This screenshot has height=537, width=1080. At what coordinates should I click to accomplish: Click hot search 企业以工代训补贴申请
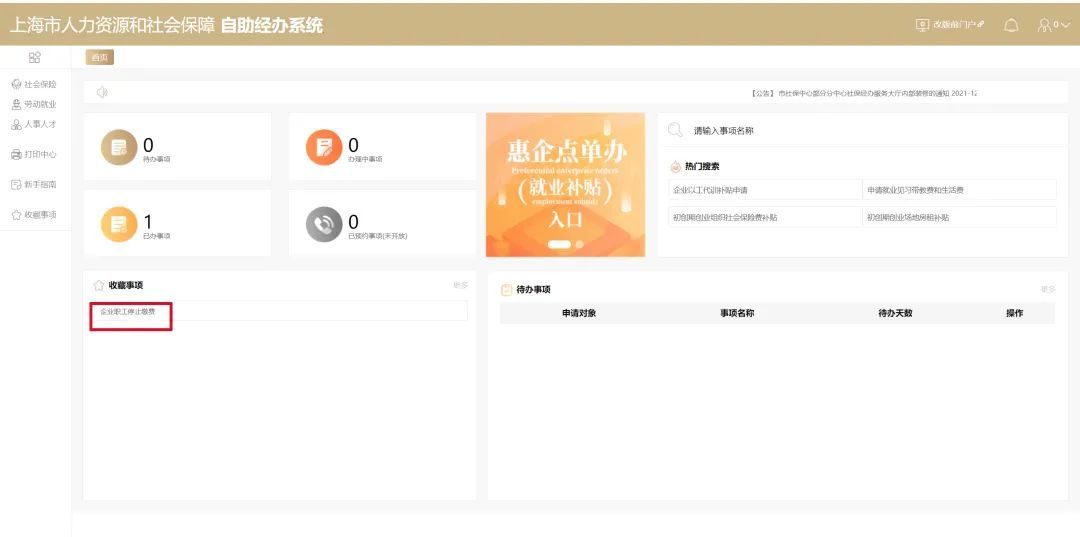click(711, 190)
